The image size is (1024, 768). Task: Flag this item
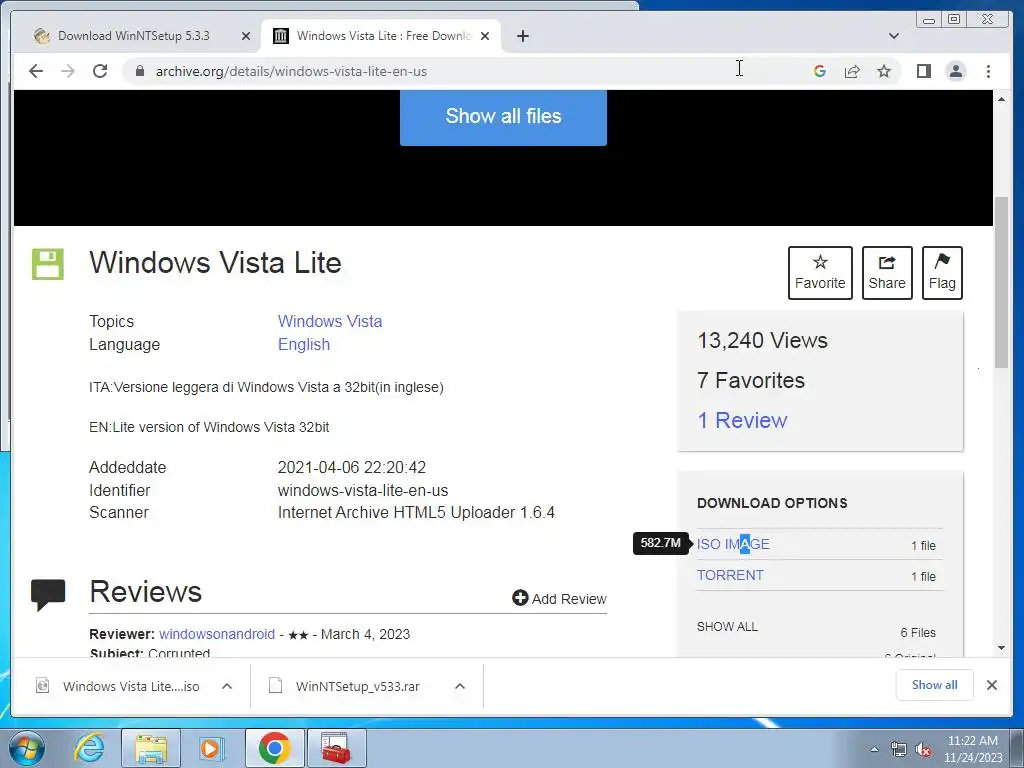(942, 272)
